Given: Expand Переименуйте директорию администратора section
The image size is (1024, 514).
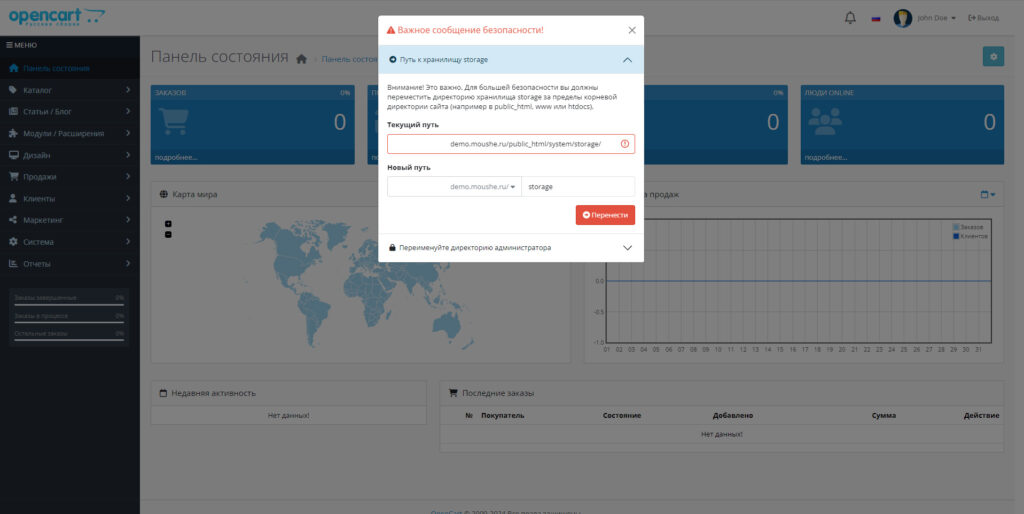Looking at the screenshot, I should click(511, 248).
